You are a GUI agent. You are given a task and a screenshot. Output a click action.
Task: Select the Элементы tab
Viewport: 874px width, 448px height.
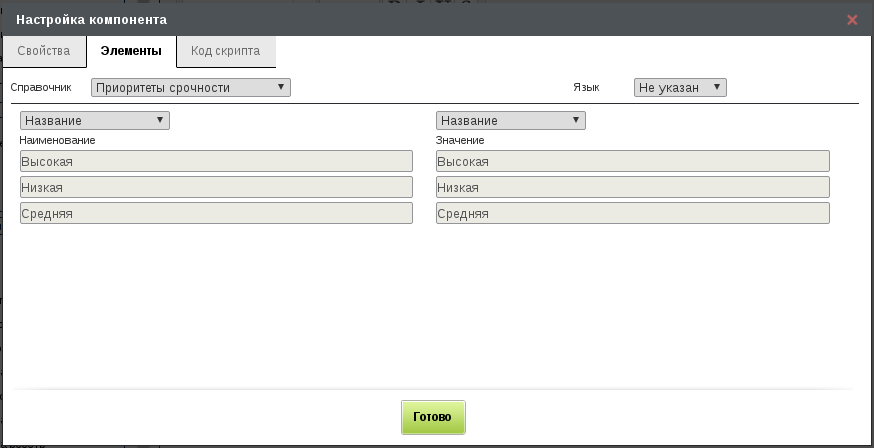pos(131,51)
